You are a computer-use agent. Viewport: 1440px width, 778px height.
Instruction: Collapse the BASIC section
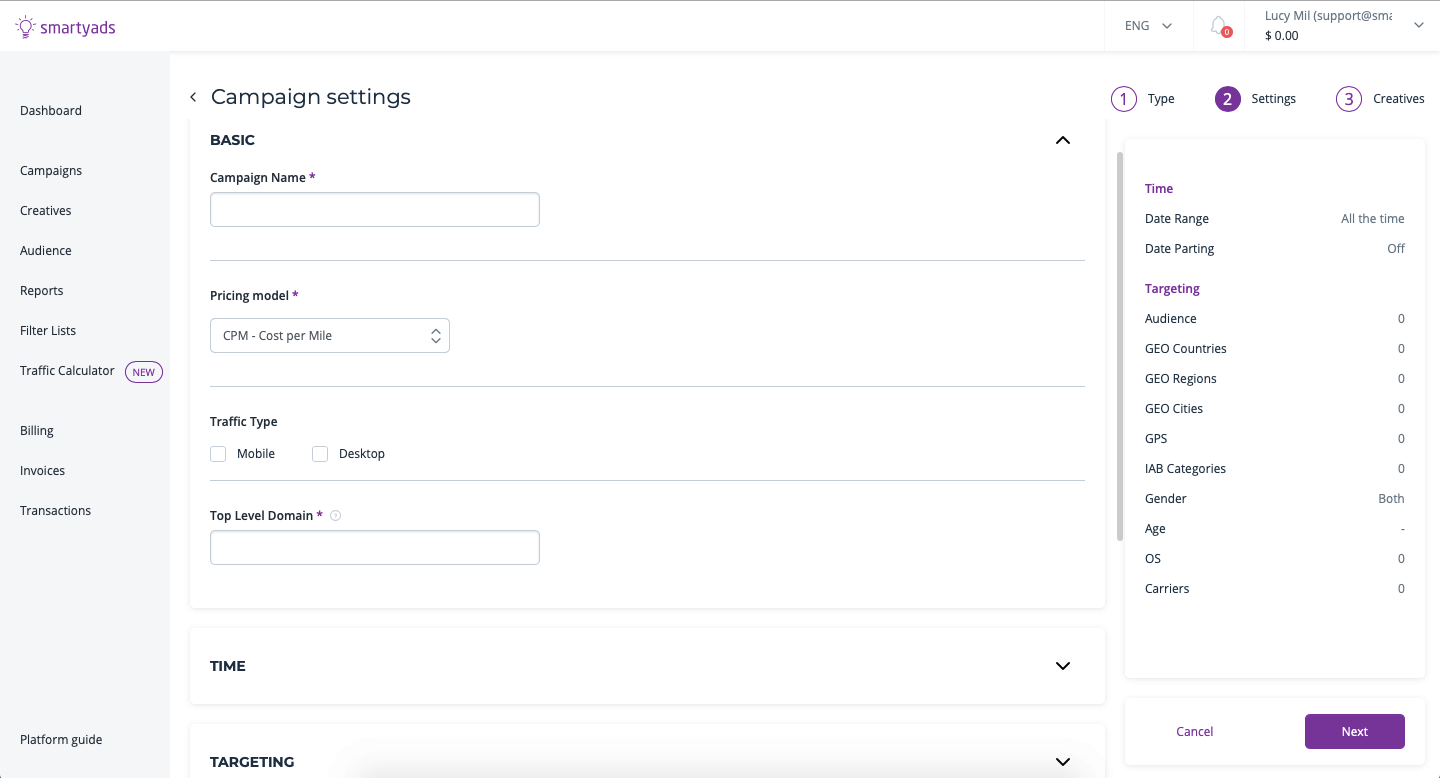coord(1063,140)
